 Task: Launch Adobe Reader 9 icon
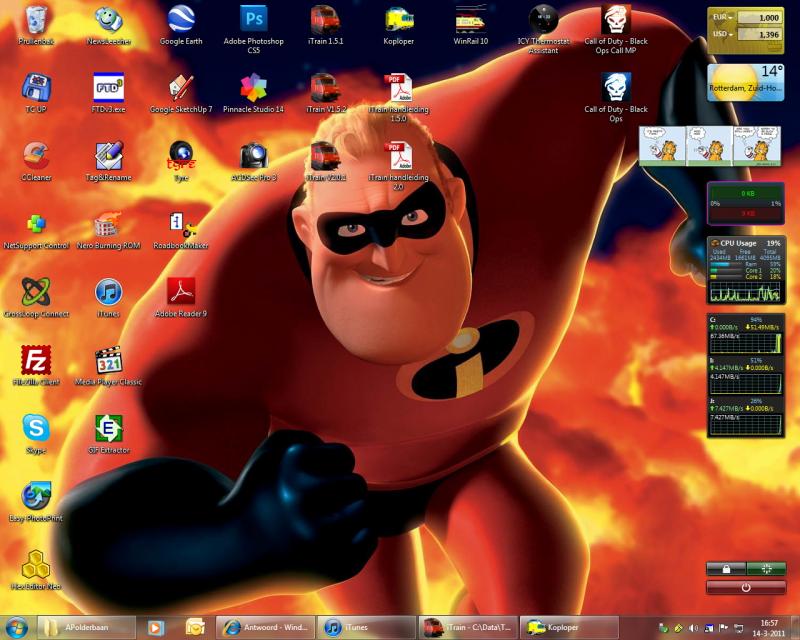point(181,298)
